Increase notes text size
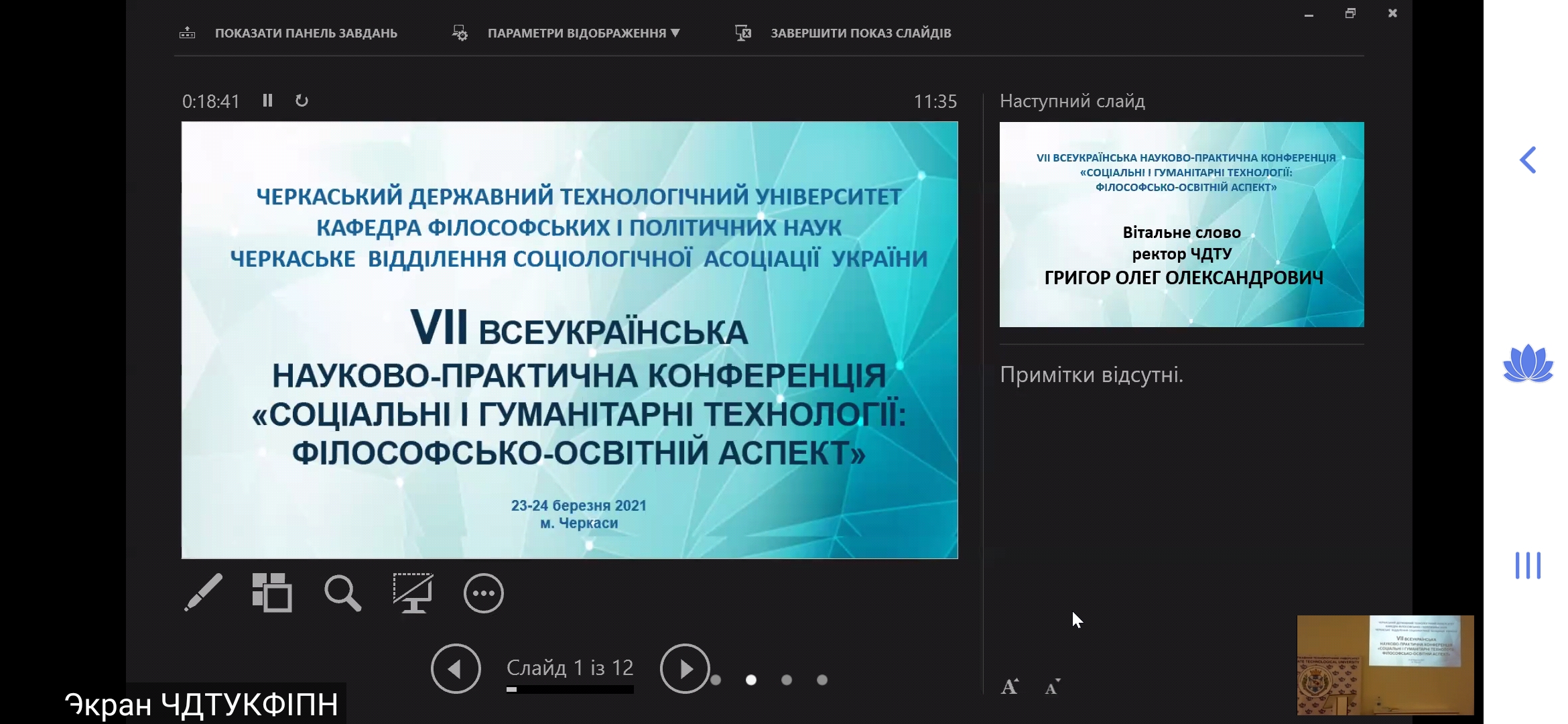 coord(1010,686)
